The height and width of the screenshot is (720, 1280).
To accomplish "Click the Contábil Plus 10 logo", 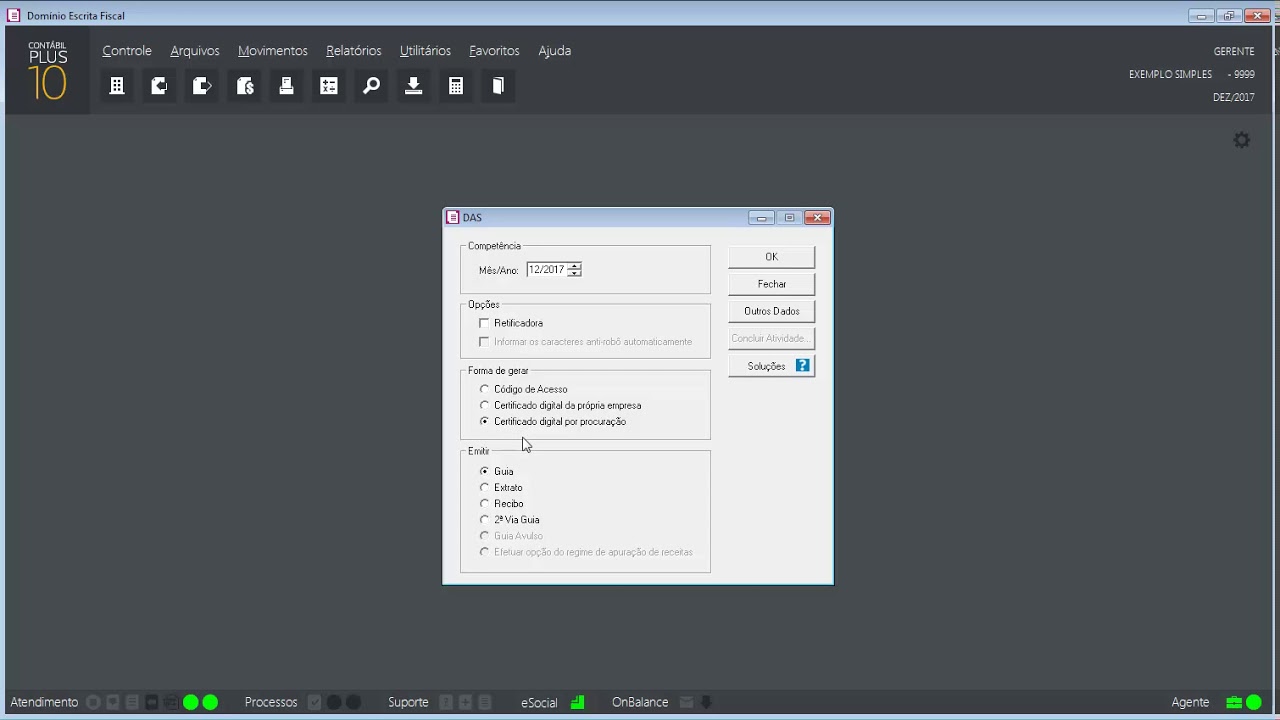I will pos(47,71).
